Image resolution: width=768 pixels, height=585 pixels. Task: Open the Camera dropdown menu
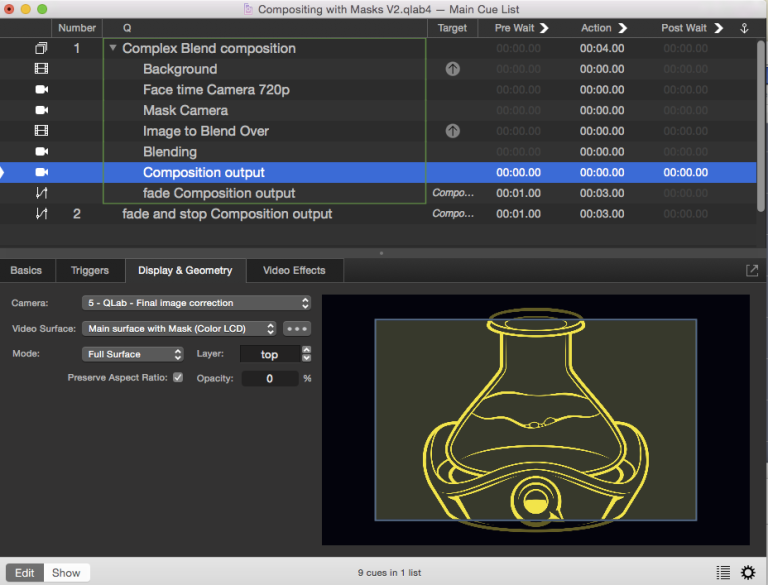[x=196, y=303]
